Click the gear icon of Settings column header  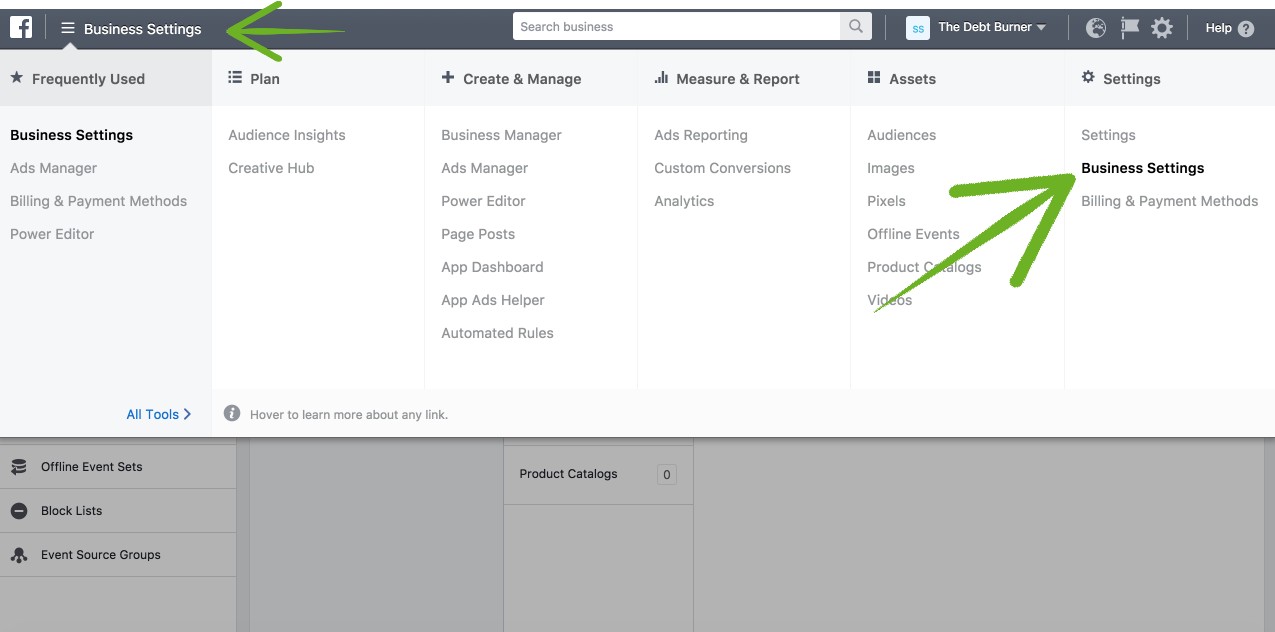point(1088,77)
